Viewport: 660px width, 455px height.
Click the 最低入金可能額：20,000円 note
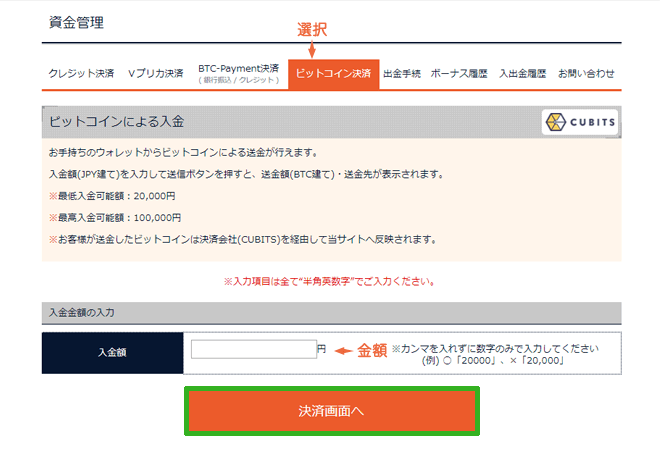pyautogui.click(x=112, y=196)
